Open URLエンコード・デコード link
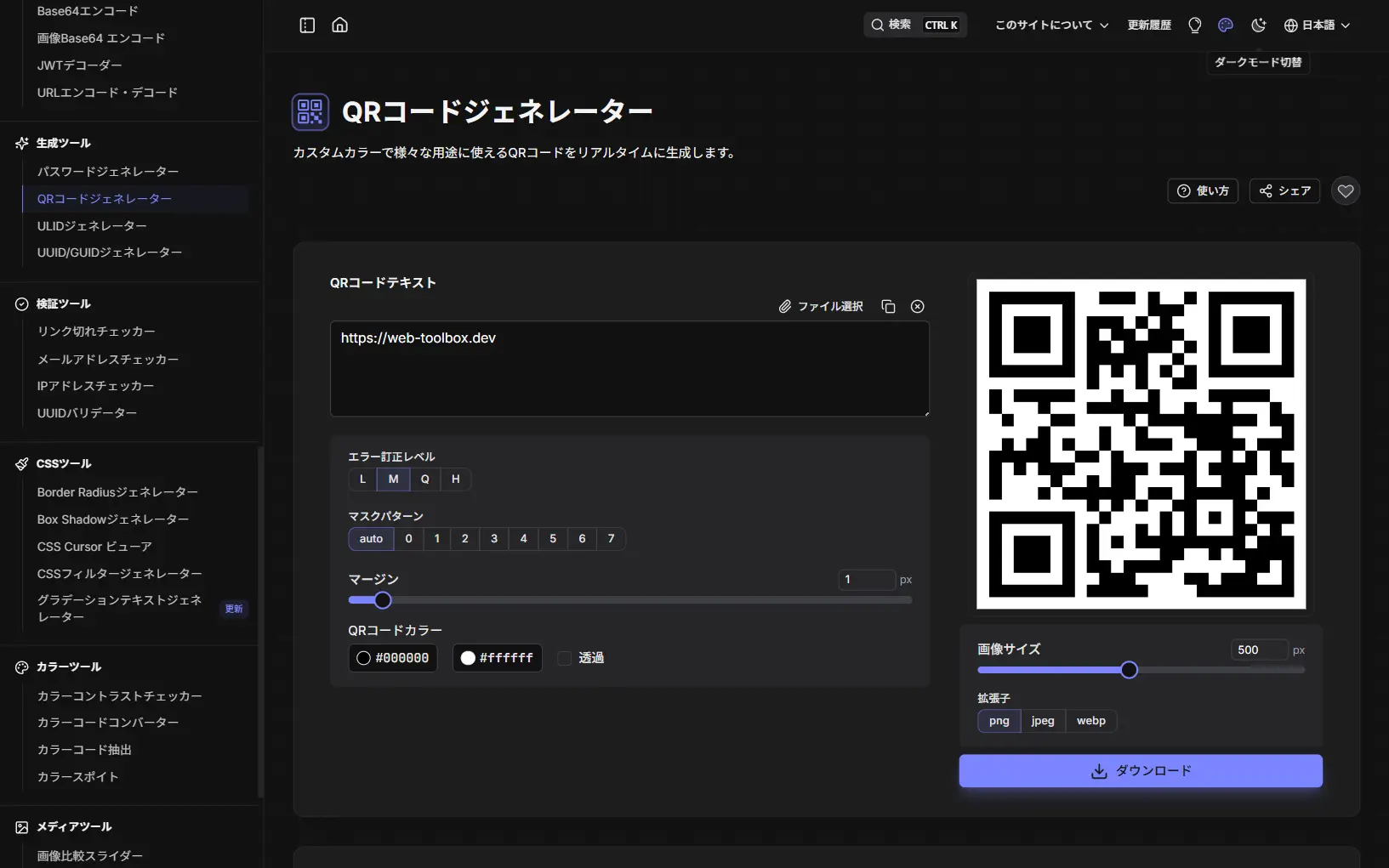Image resolution: width=1389 pixels, height=868 pixels. 107,93
